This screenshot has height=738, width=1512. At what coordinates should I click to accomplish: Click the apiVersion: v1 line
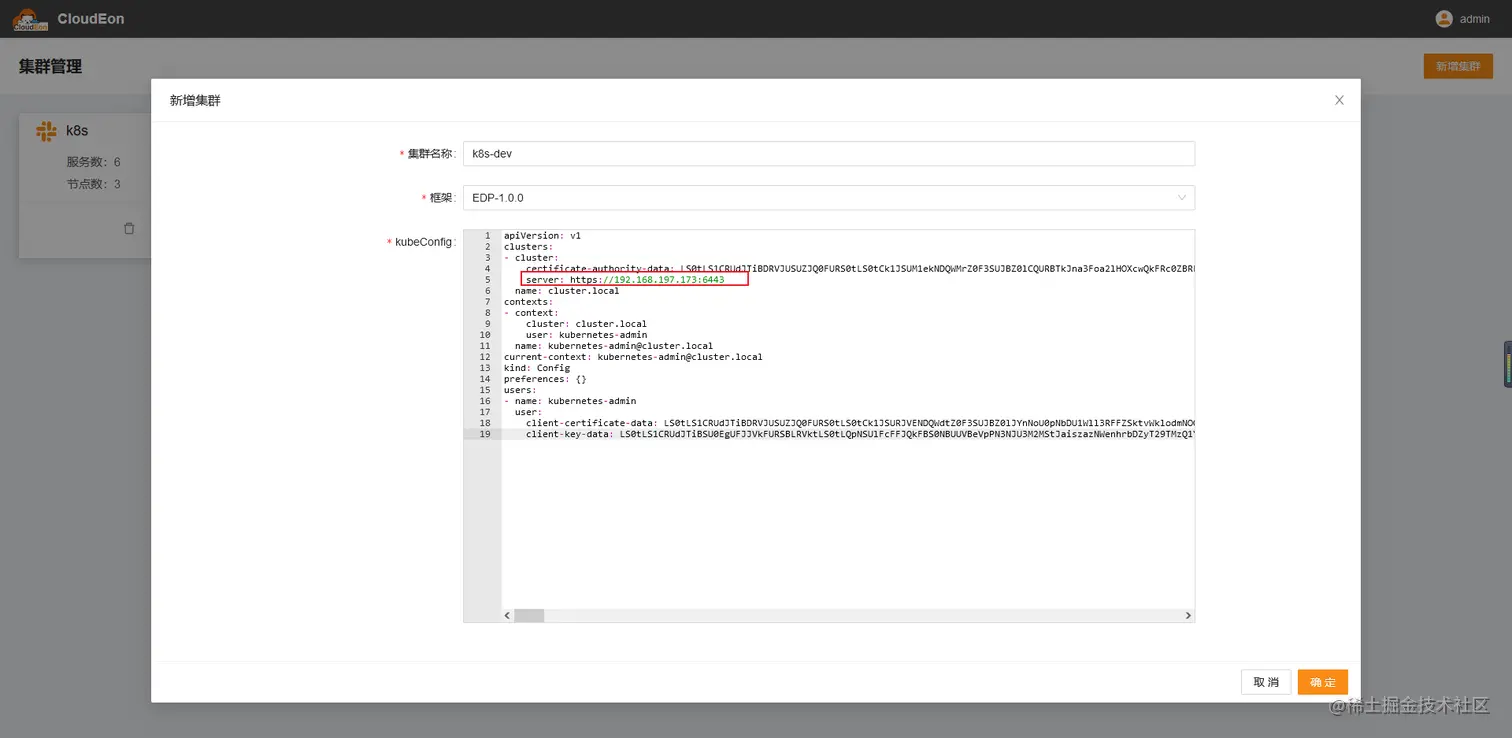coord(542,236)
